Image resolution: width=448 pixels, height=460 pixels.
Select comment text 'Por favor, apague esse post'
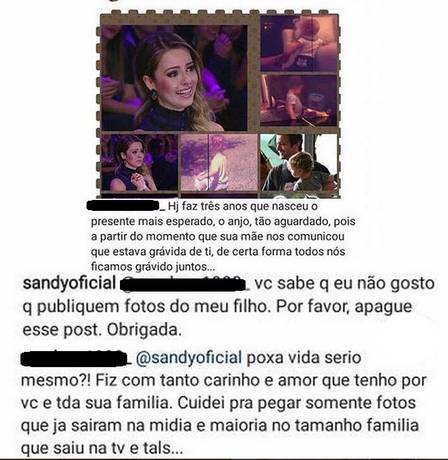[x=217, y=318]
